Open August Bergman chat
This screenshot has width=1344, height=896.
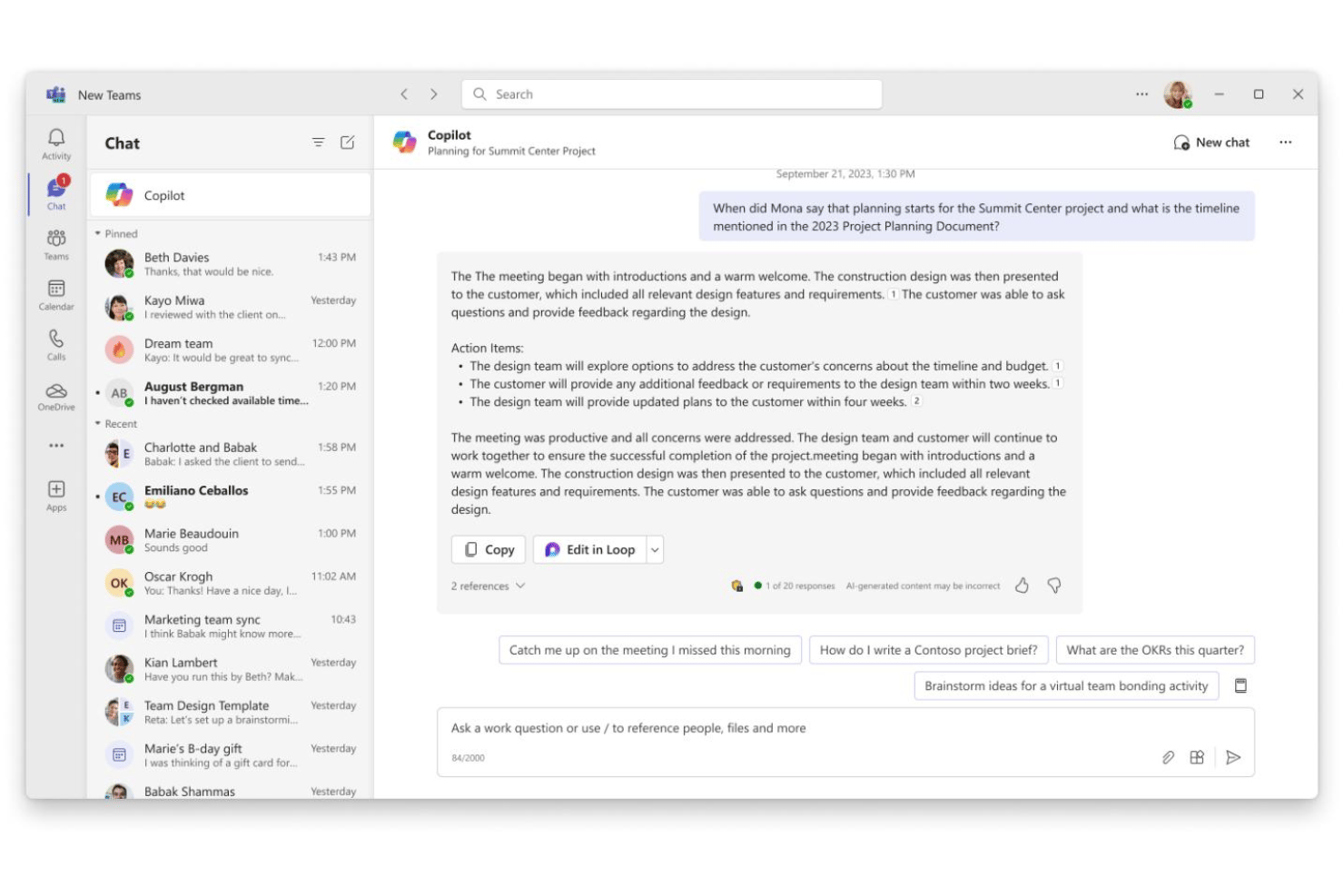230,393
